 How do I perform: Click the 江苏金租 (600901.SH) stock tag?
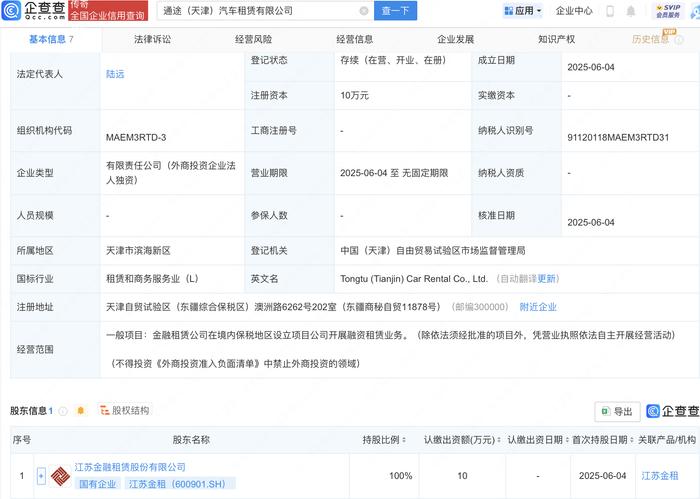pos(179,484)
